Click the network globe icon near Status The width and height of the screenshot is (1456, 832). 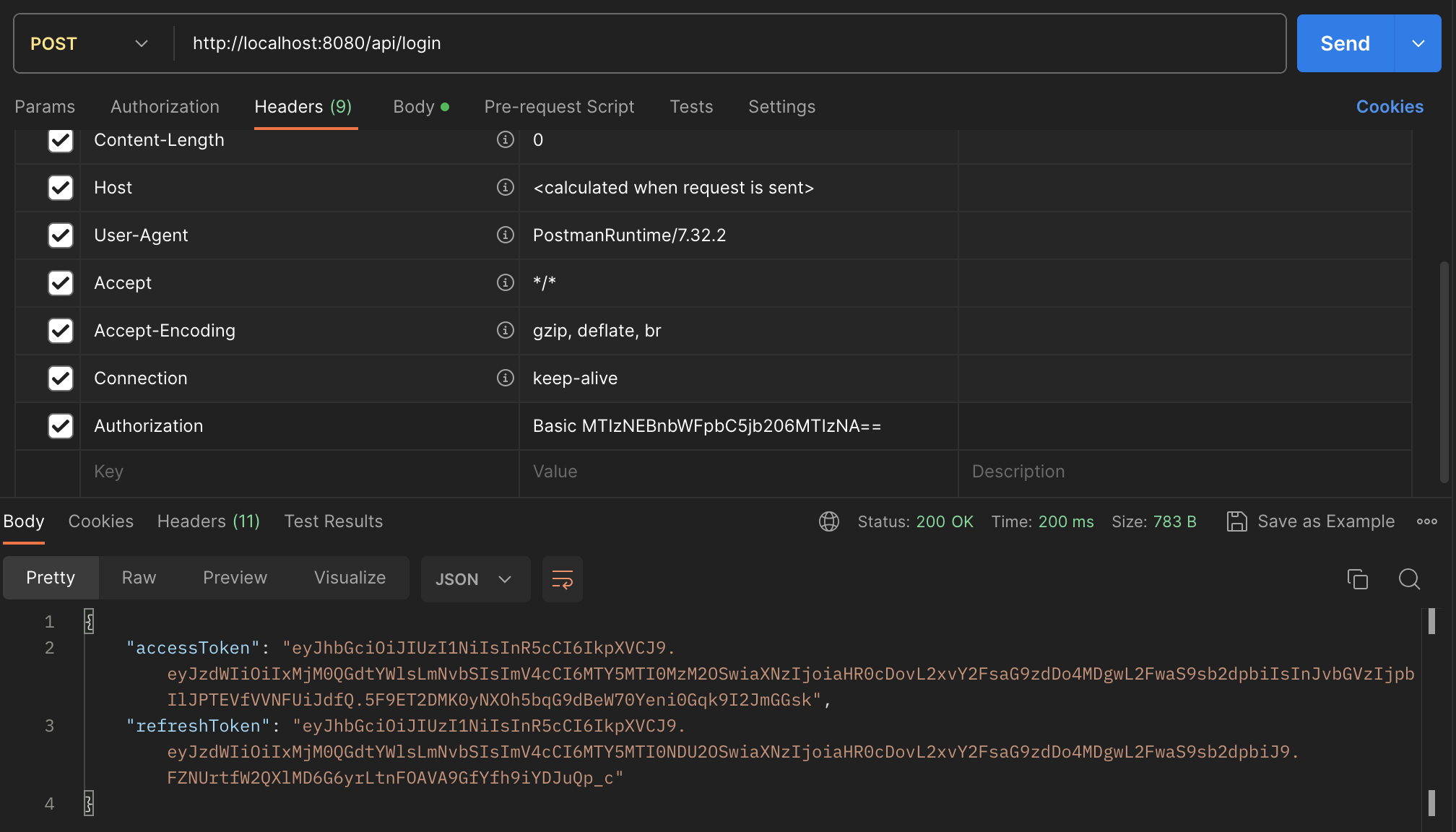(x=829, y=521)
